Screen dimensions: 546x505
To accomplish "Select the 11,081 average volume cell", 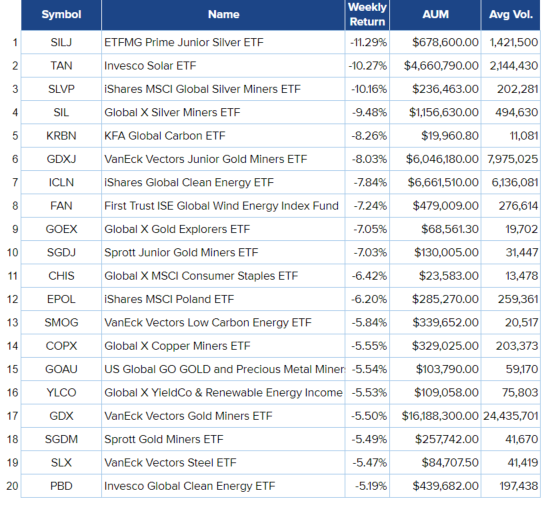I will (x=511, y=135).
